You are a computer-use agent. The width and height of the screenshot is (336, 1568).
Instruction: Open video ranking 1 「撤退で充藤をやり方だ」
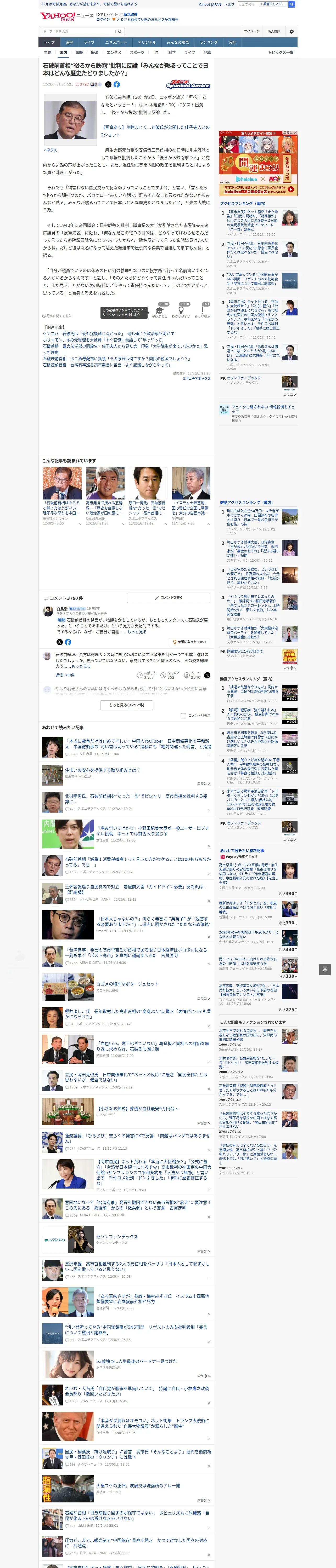tap(253, 692)
